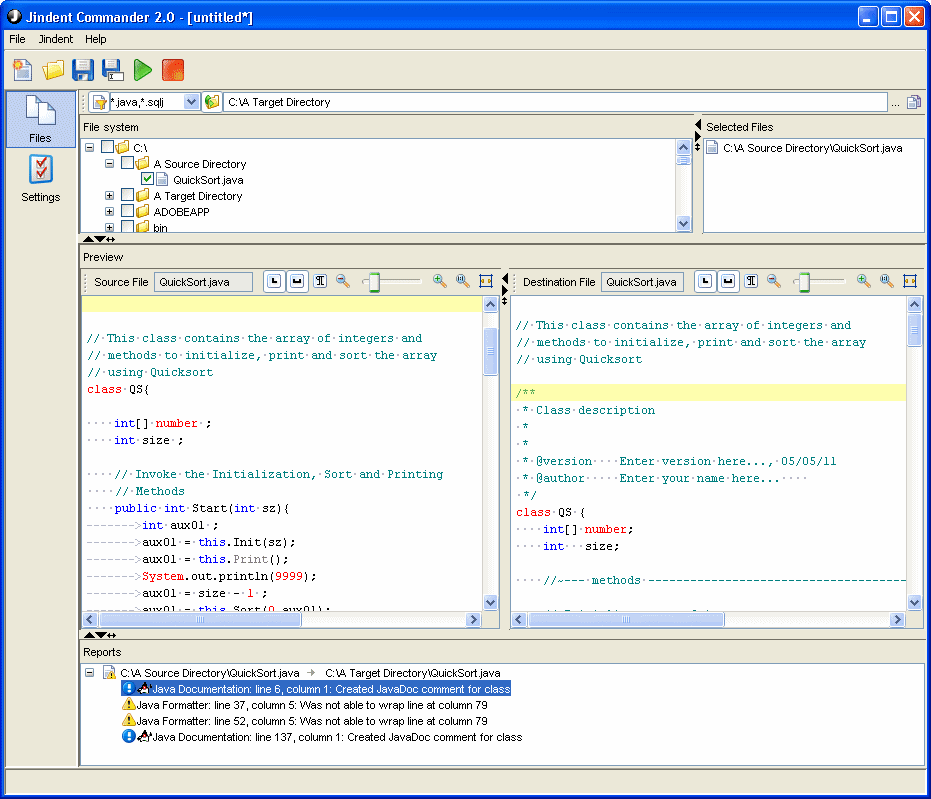Click the green Run formatting play button
The width and height of the screenshot is (931, 799).
tap(142, 70)
